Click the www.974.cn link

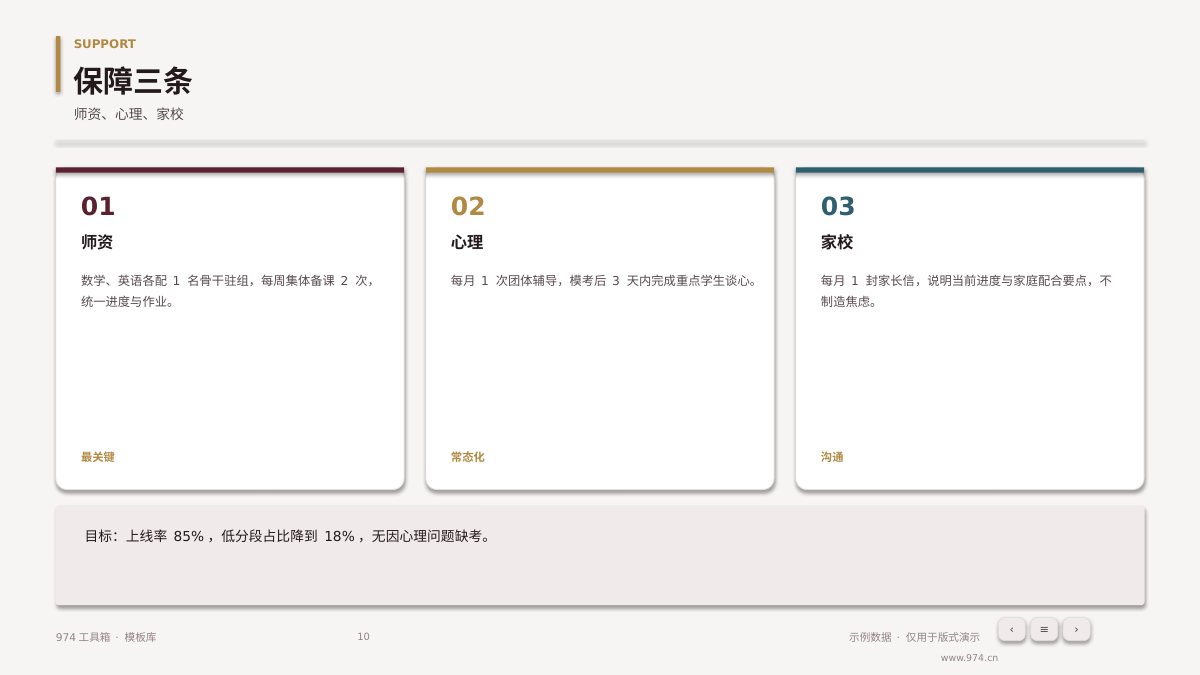click(x=969, y=658)
